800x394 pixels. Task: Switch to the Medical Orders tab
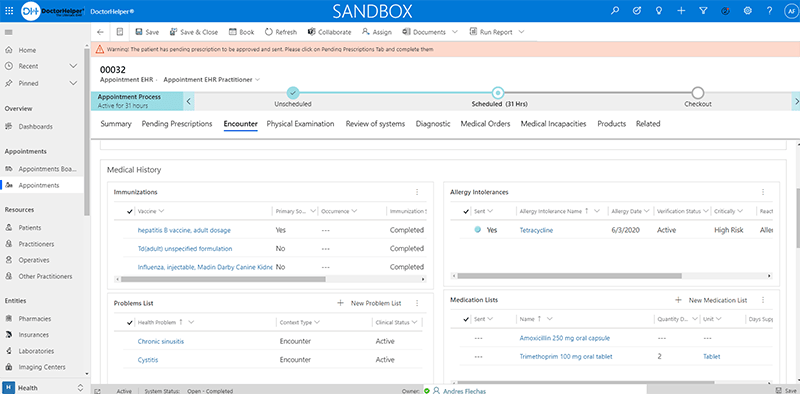point(485,124)
